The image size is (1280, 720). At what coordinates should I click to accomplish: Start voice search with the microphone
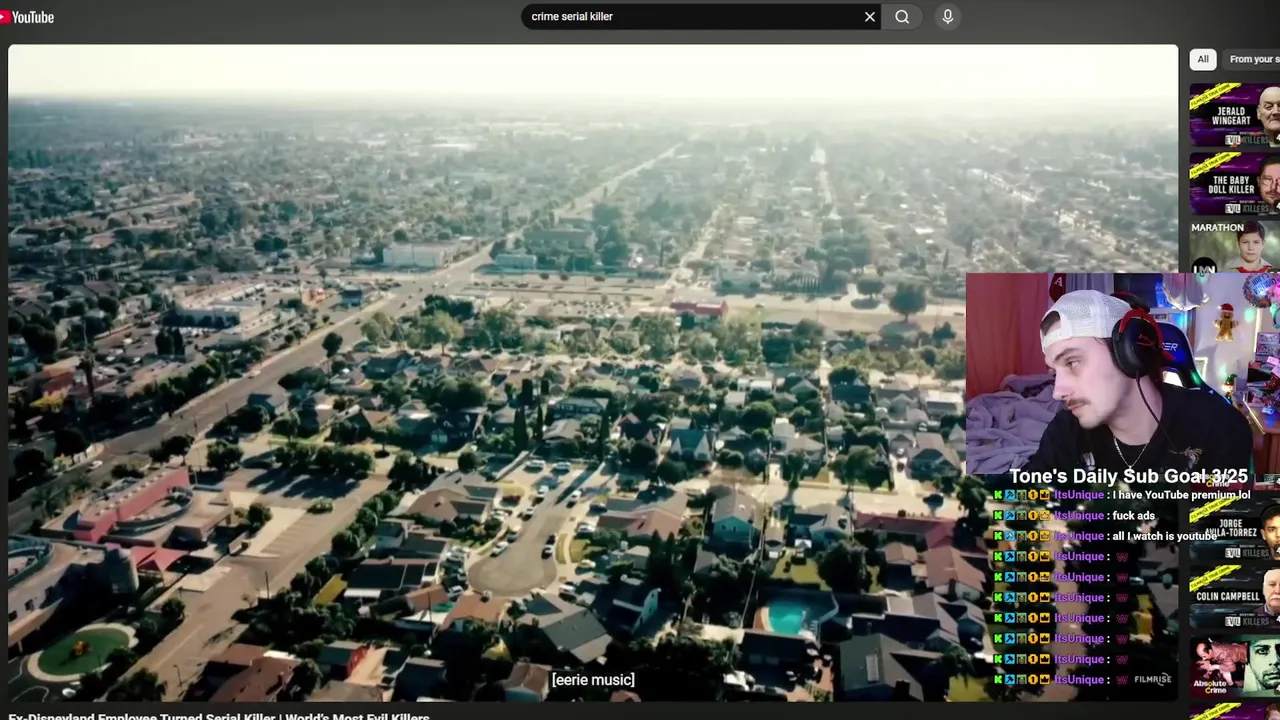pyautogui.click(x=948, y=16)
